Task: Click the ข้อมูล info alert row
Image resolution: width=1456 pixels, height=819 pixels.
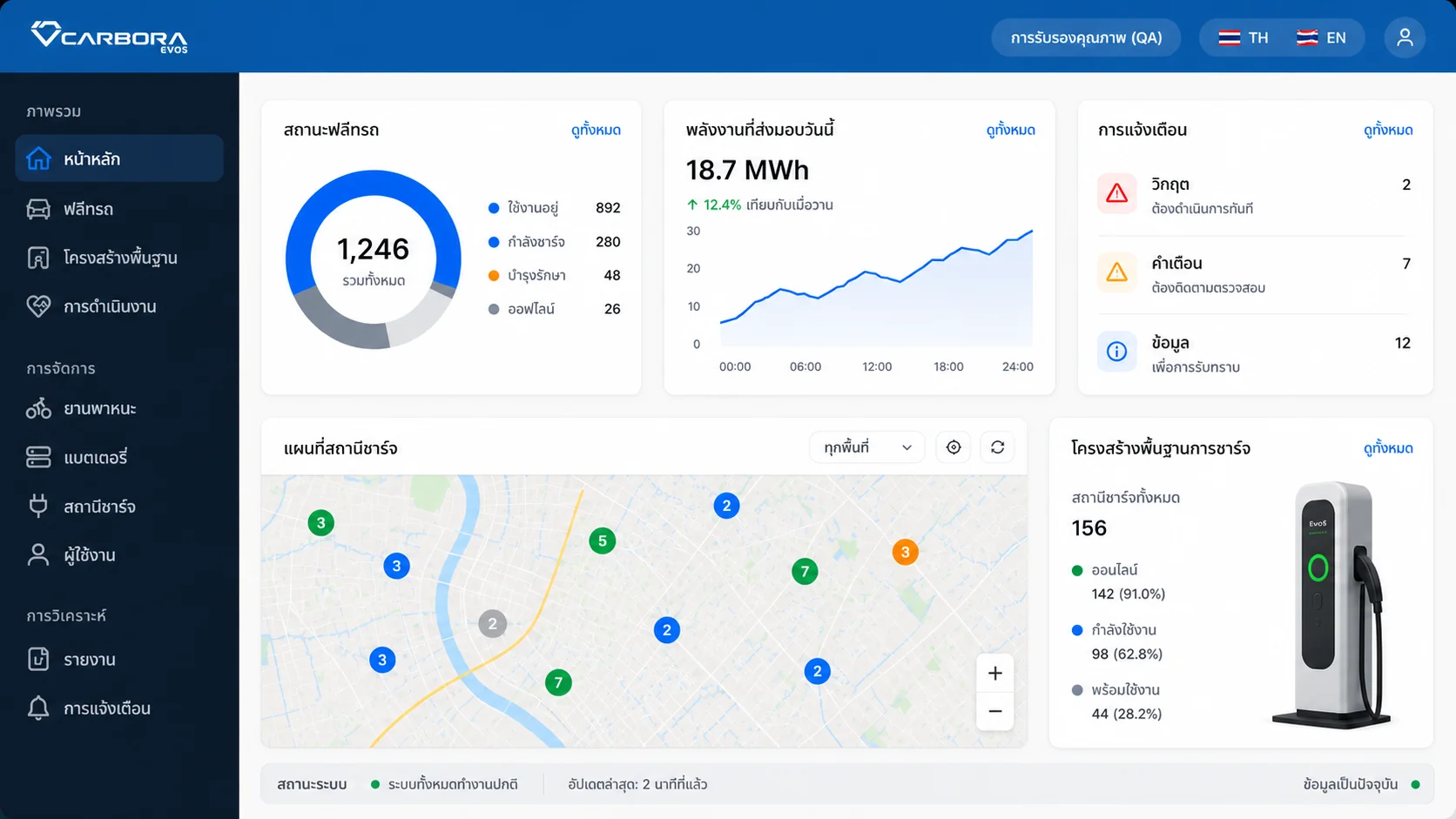Action: tap(1255, 352)
